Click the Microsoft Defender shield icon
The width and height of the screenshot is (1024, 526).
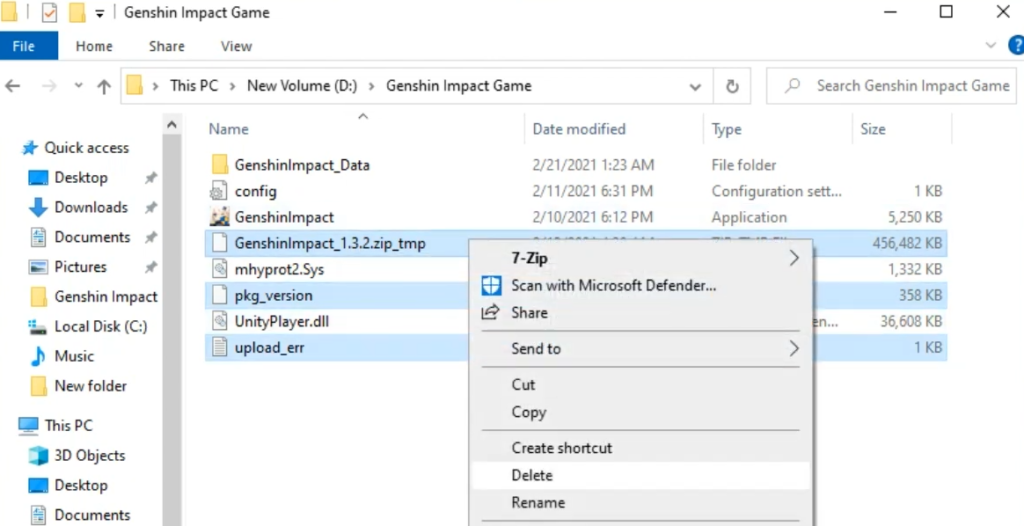(491, 286)
